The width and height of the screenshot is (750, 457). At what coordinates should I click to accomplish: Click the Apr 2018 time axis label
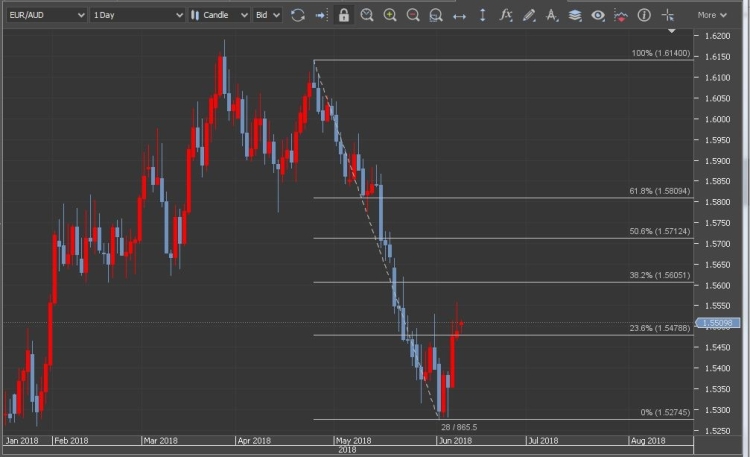(x=254, y=440)
